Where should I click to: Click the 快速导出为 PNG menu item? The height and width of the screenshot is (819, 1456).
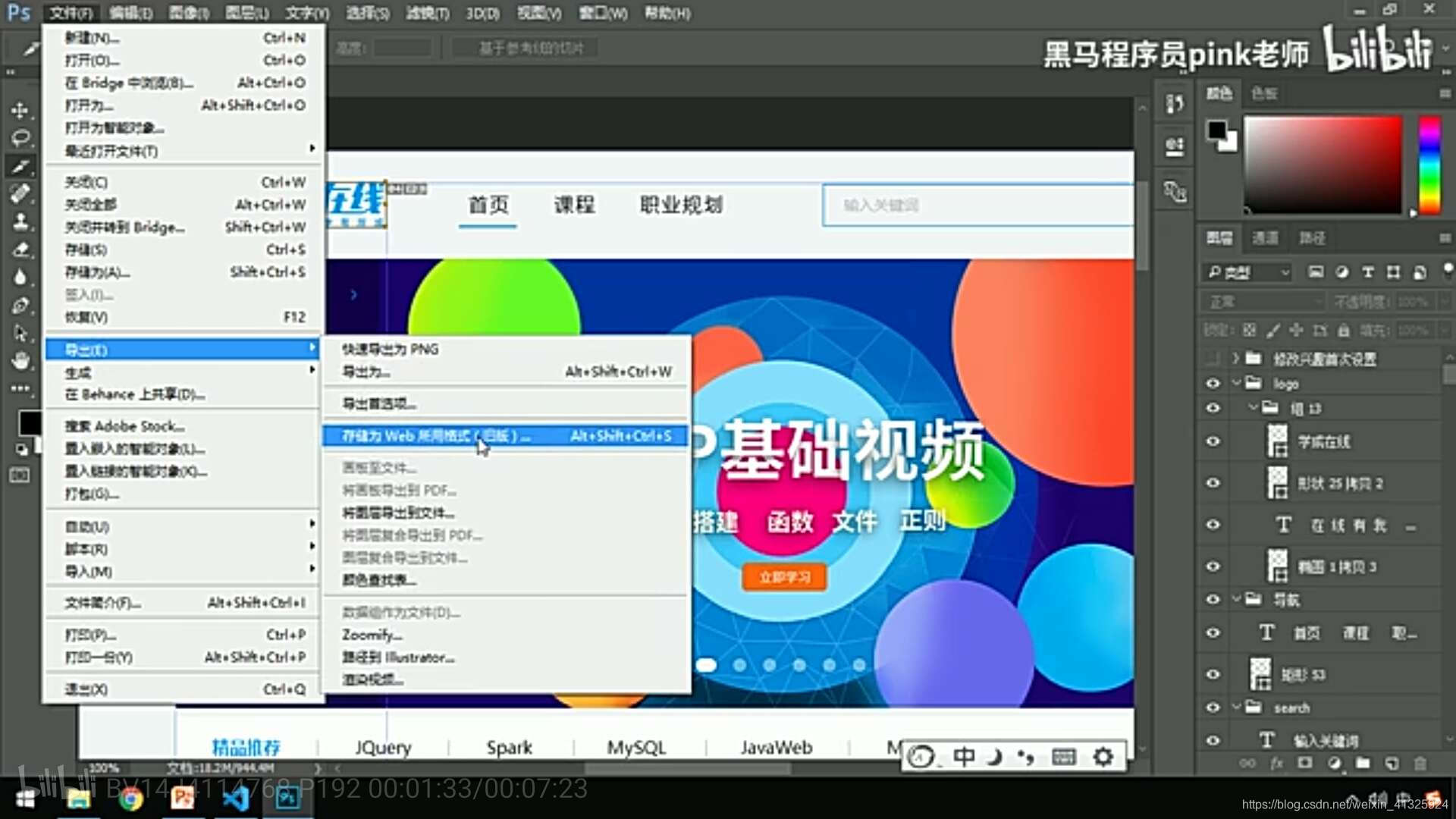click(390, 350)
